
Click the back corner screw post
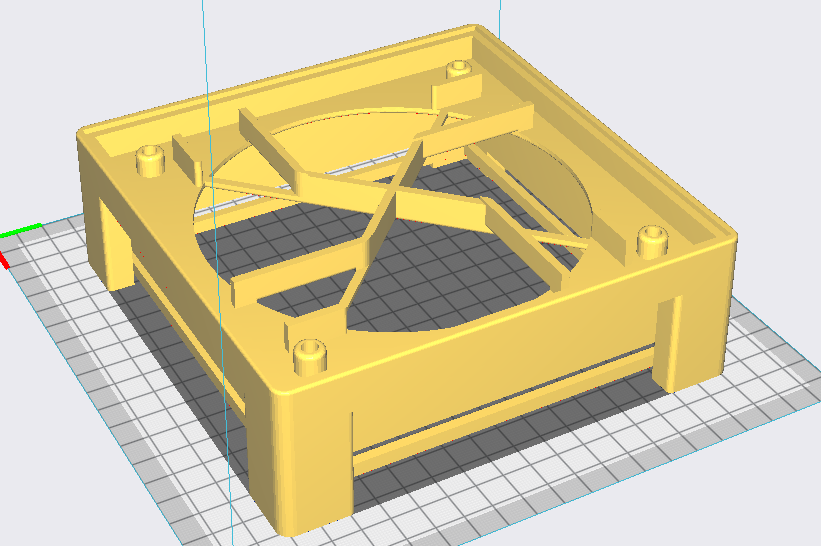click(459, 70)
